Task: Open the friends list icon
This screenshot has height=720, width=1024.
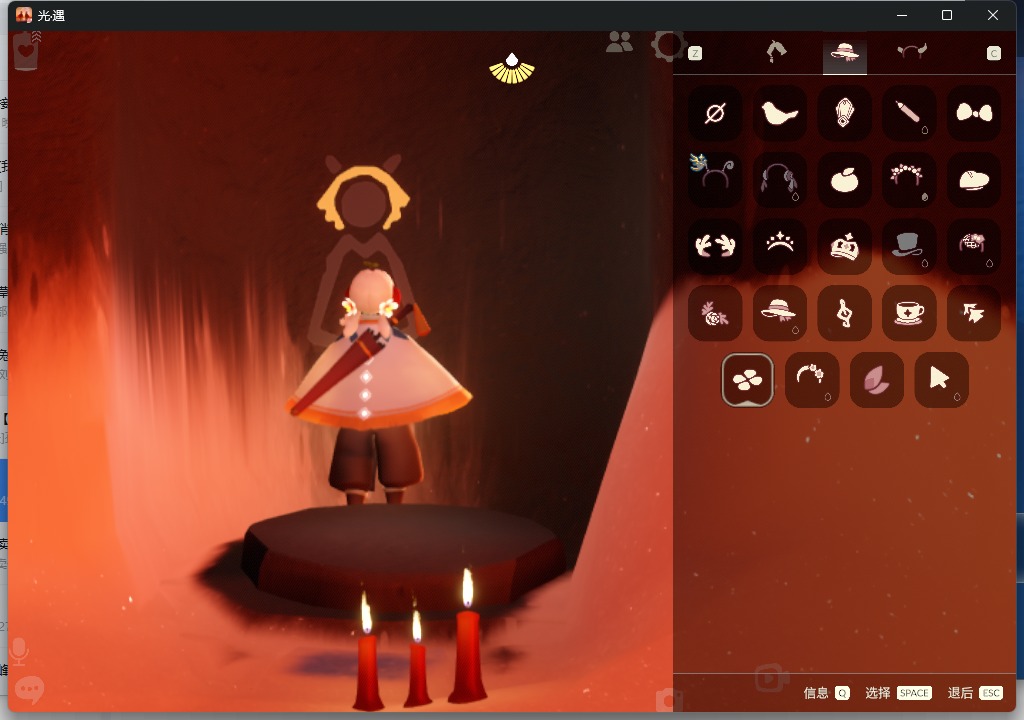Action: (x=619, y=42)
